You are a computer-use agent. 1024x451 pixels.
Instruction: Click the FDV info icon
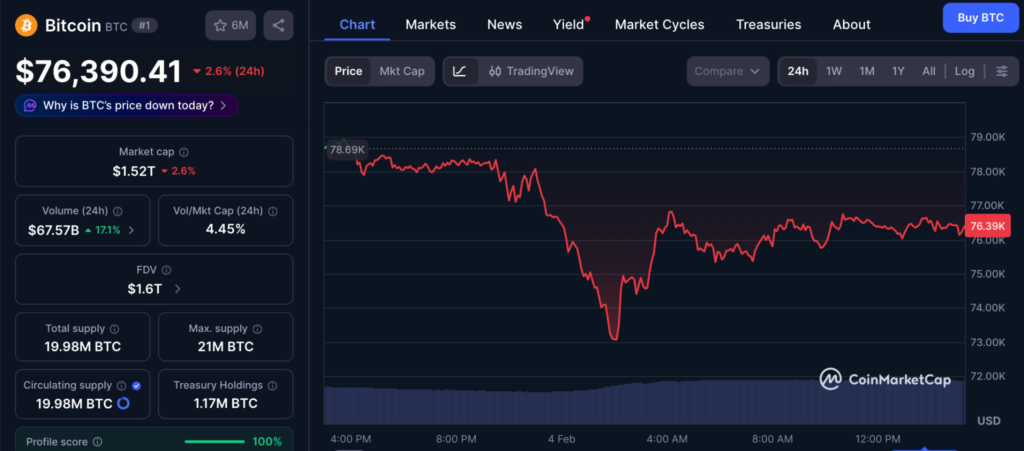(167, 270)
